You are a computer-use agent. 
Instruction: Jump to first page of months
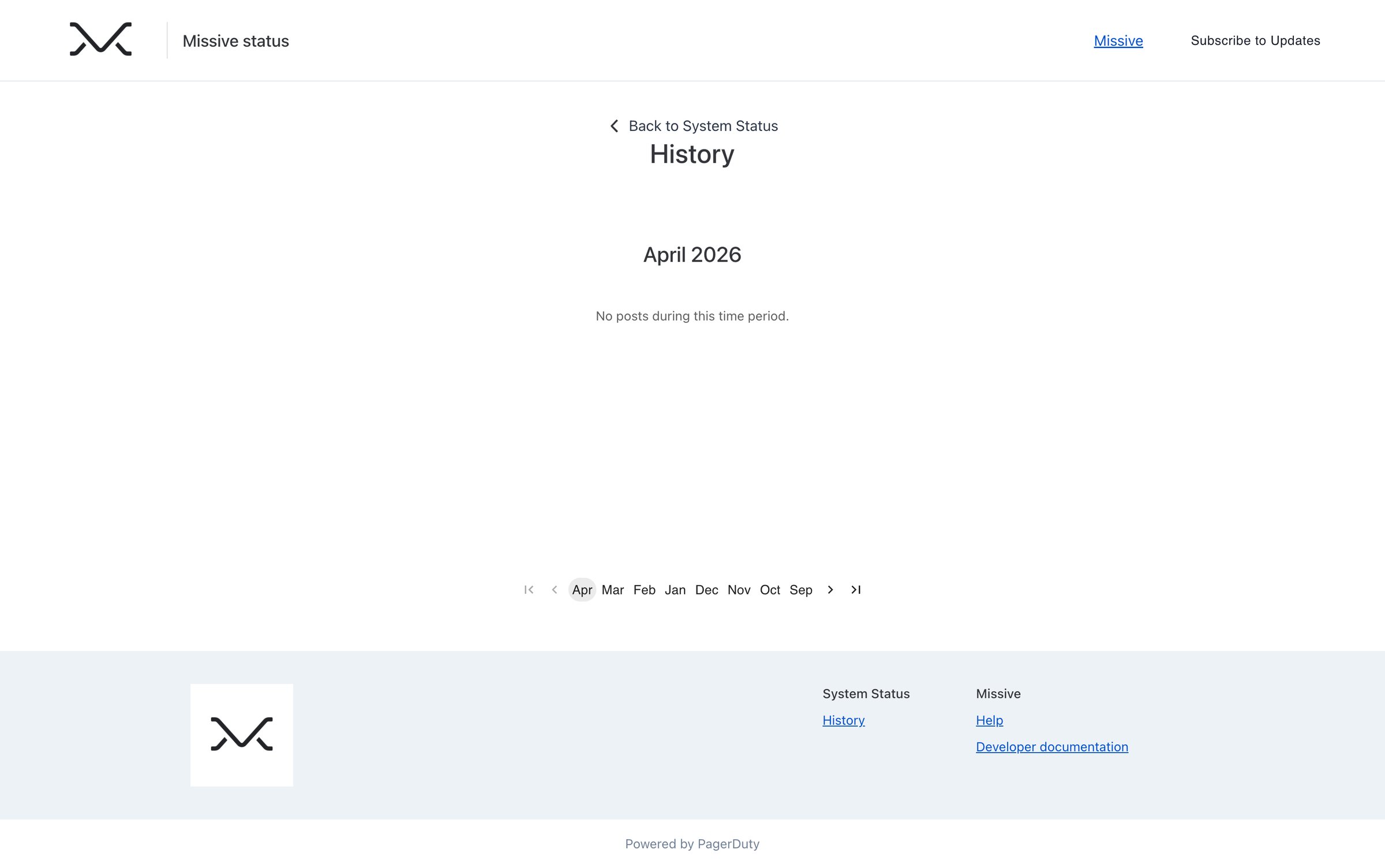point(529,590)
